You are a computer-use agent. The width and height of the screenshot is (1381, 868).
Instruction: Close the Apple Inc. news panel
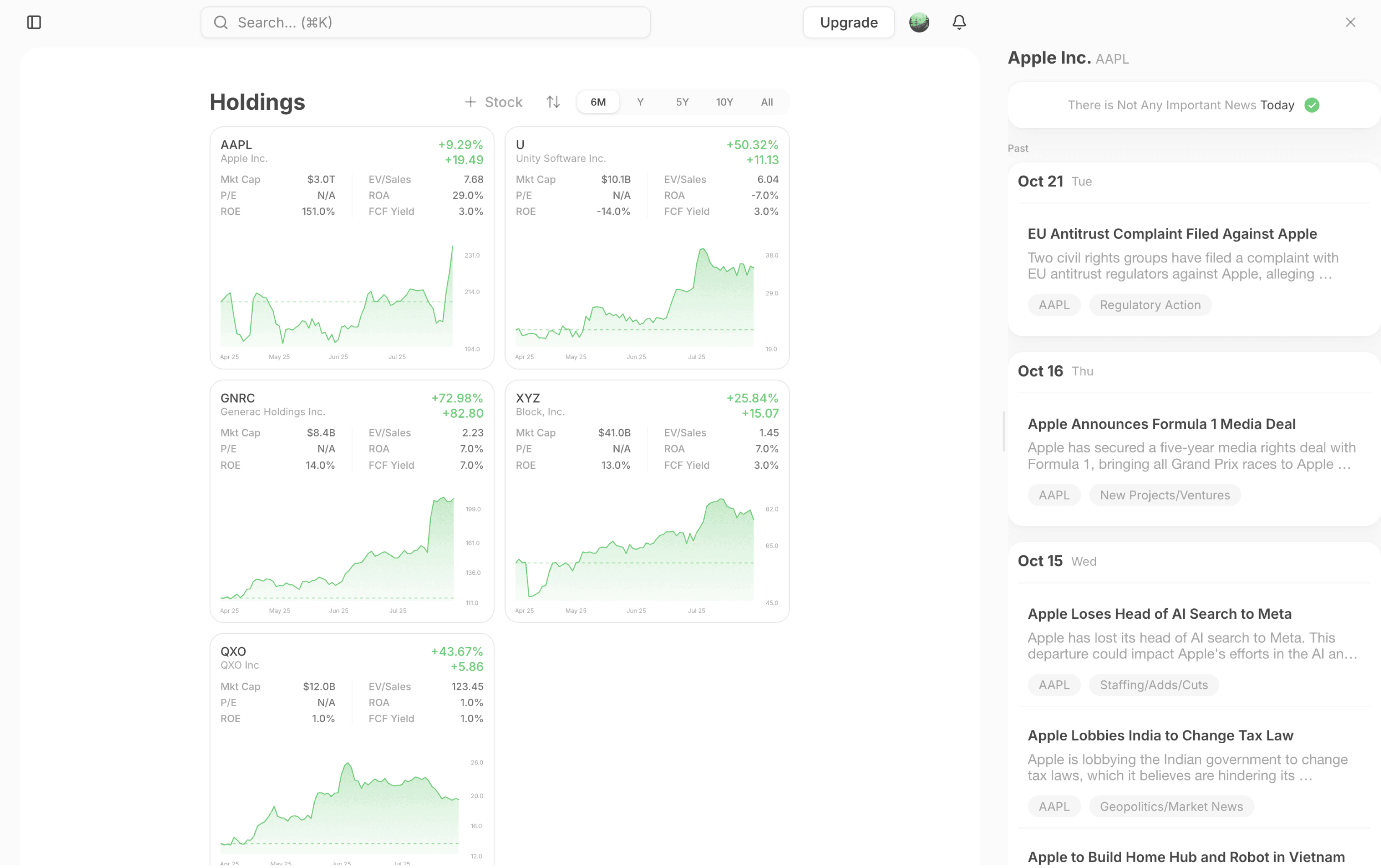click(1350, 22)
